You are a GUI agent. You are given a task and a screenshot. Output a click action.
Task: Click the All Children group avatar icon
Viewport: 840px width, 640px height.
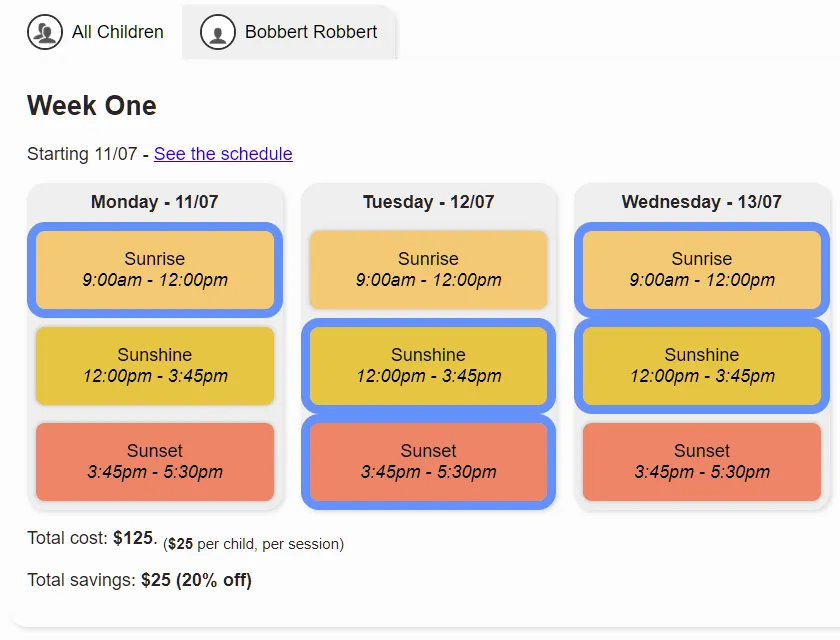(x=45, y=32)
